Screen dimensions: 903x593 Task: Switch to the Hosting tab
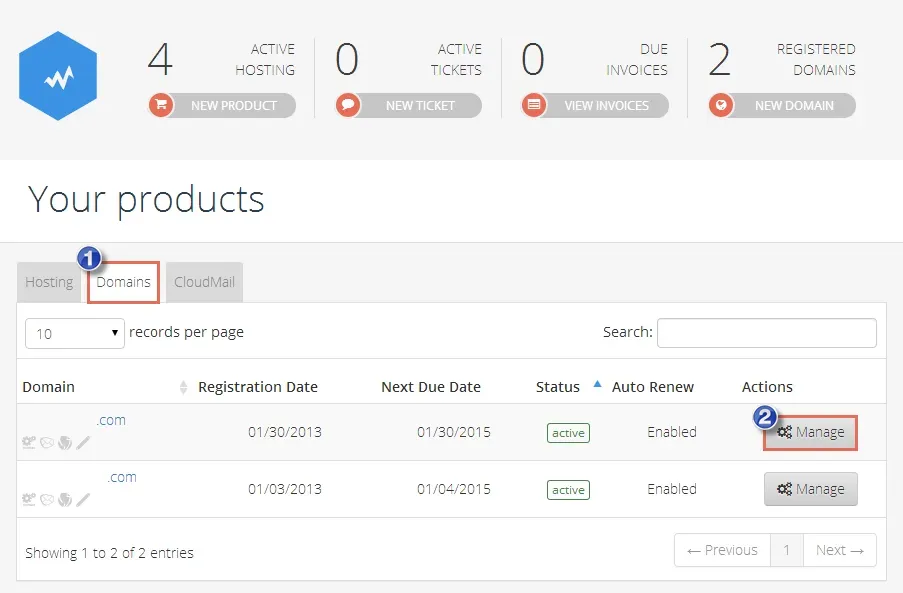pyautogui.click(x=49, y=282)
